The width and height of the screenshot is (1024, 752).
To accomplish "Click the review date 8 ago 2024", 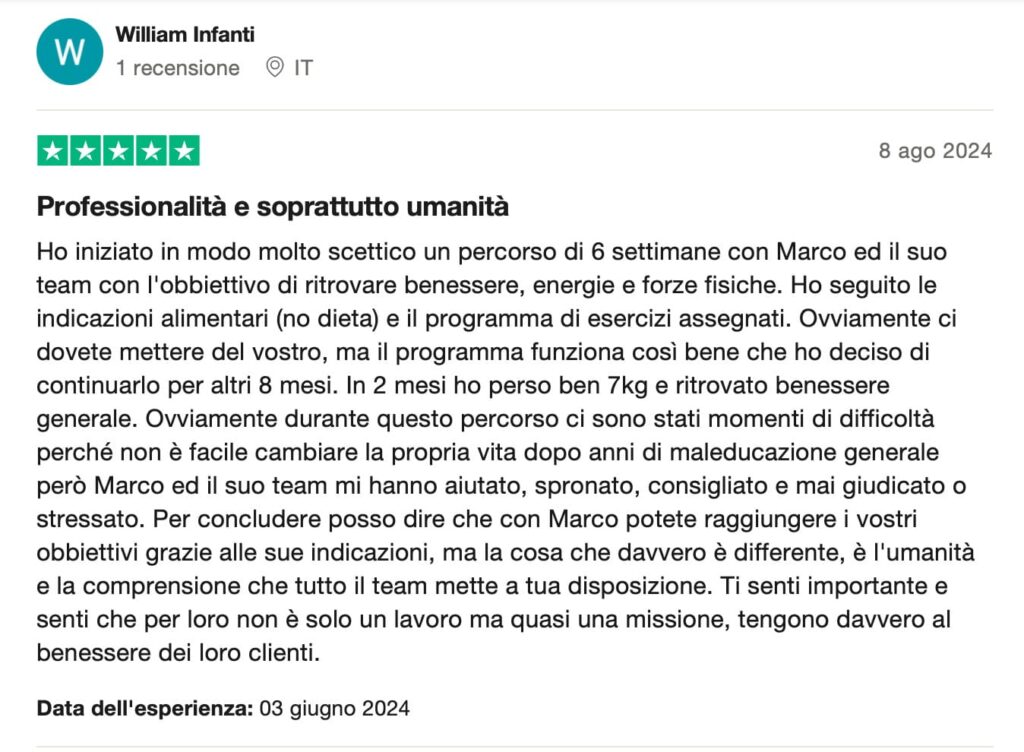I will click(935, 151).
